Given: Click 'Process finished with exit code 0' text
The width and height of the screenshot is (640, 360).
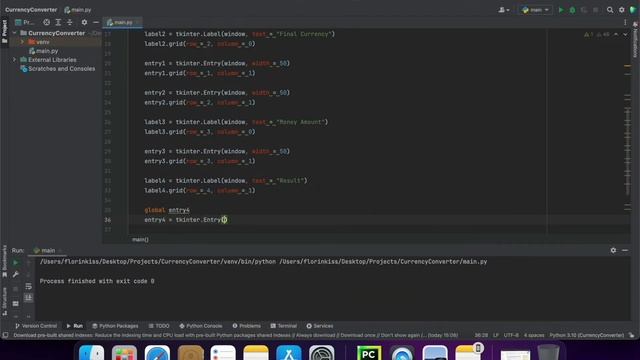Looking at the screenshot, I should [x=97, y=281].
